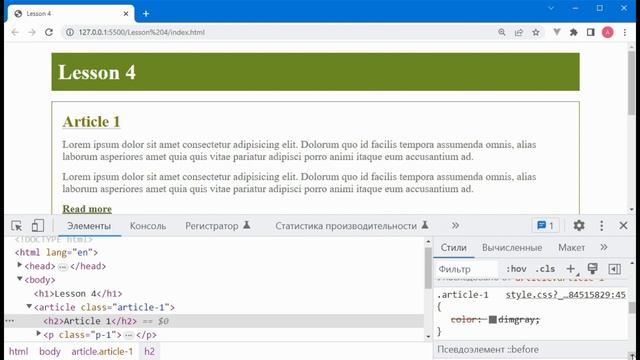Screen dimensions: 640x360
Task: Open the dimgray color swatch picker
Action: [493, 319]
